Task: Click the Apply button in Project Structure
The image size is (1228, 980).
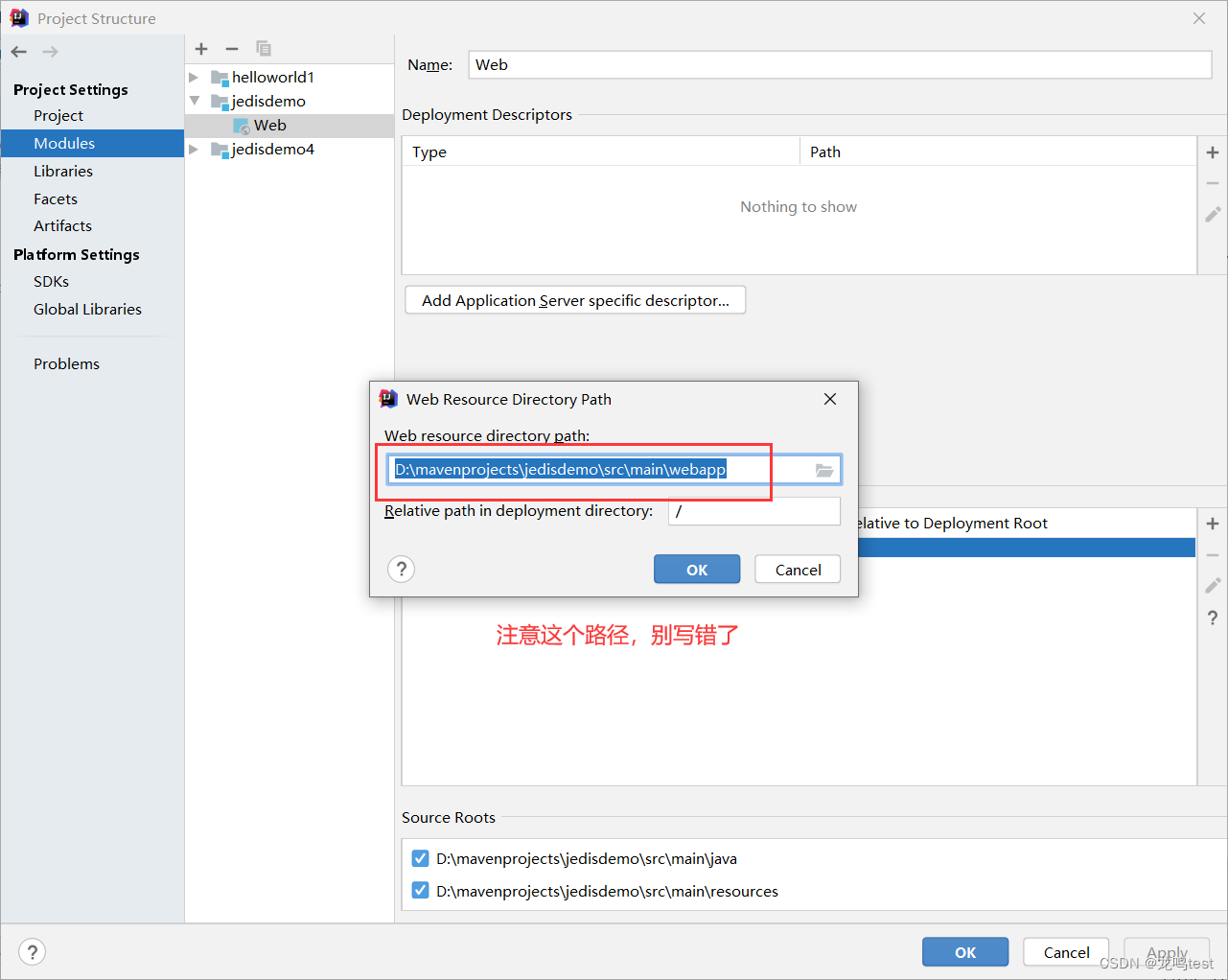Action: click(x=1167, y=952)
